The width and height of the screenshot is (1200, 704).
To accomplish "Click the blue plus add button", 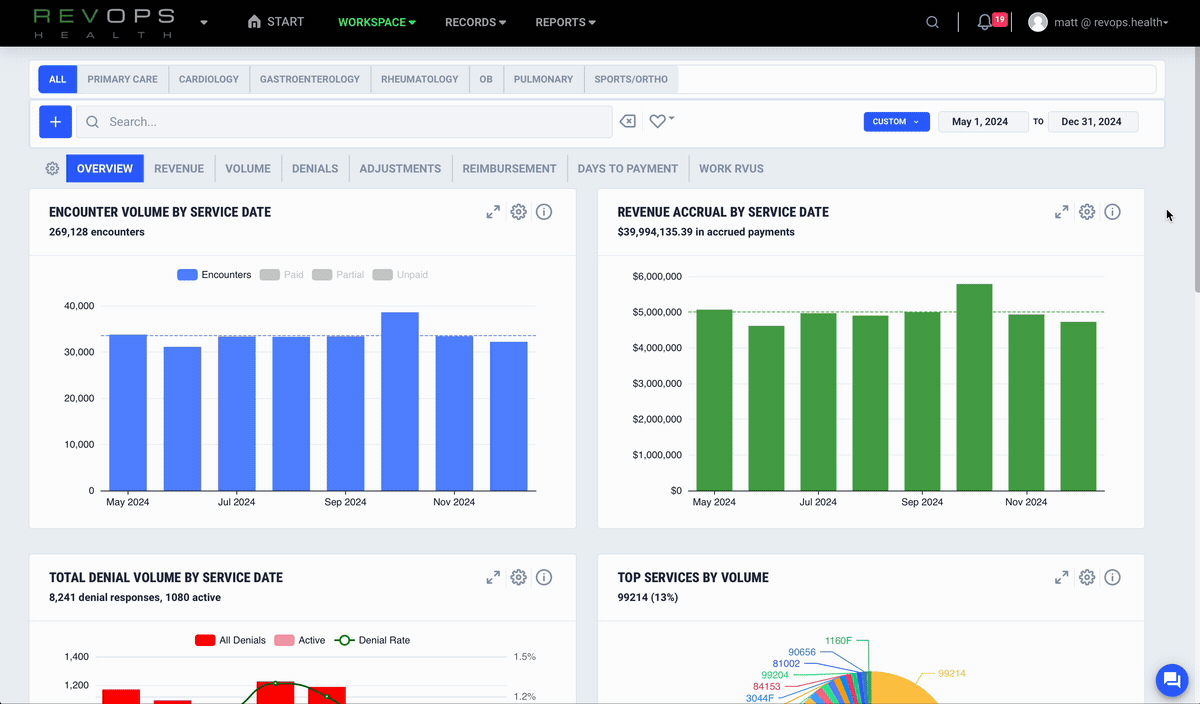I will click(x=55, y=122).
